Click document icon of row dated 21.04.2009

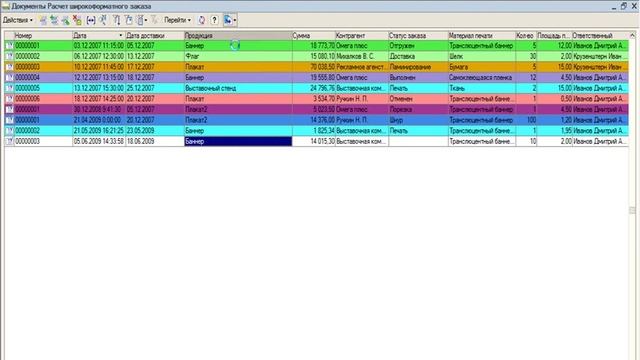(9, 120)
